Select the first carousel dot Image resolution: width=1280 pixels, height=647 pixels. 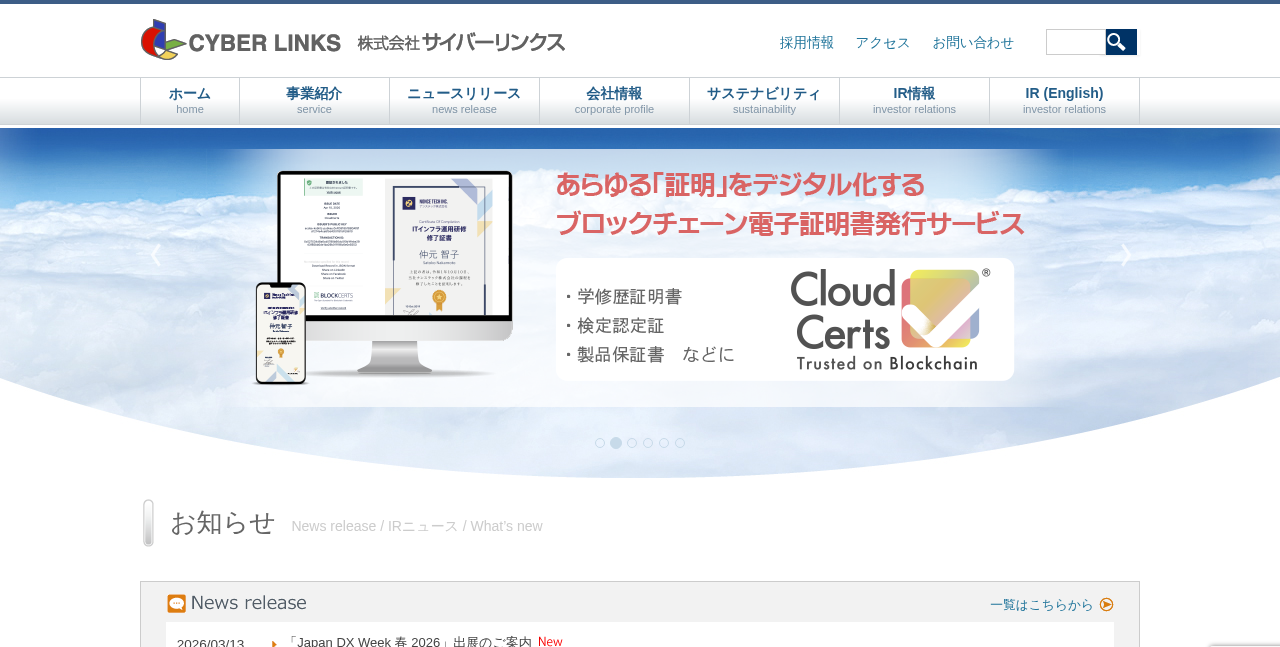click(x=600, y=443)
